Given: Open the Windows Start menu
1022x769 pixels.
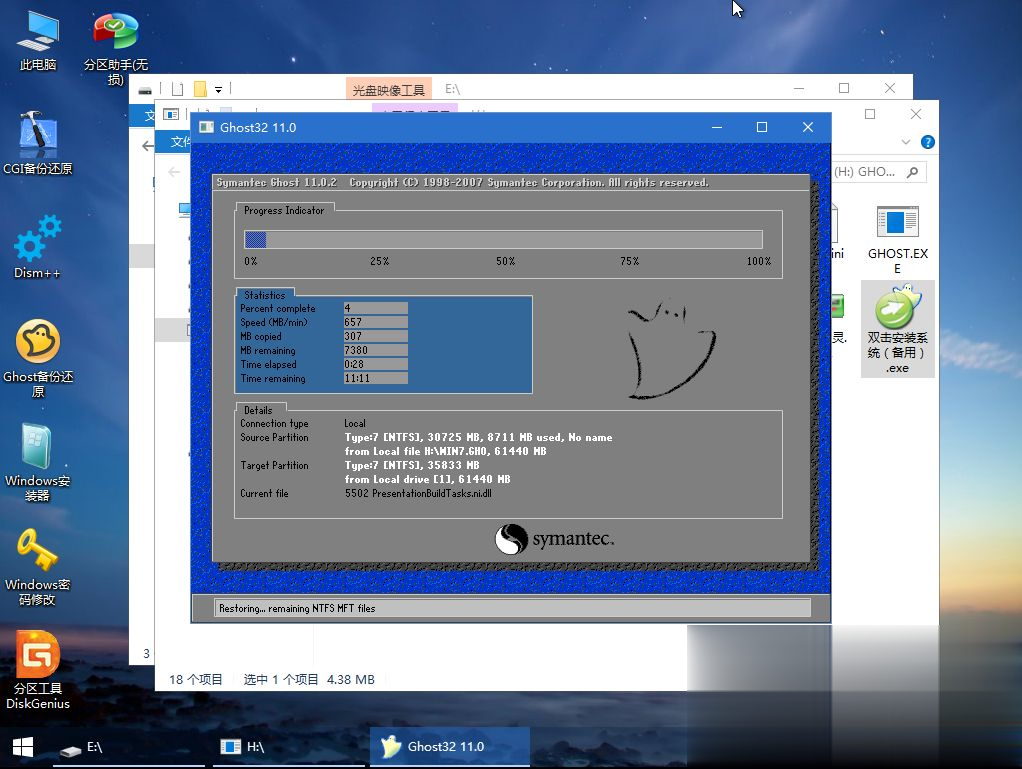Looking at the screenshot, I should pos(23,747).
